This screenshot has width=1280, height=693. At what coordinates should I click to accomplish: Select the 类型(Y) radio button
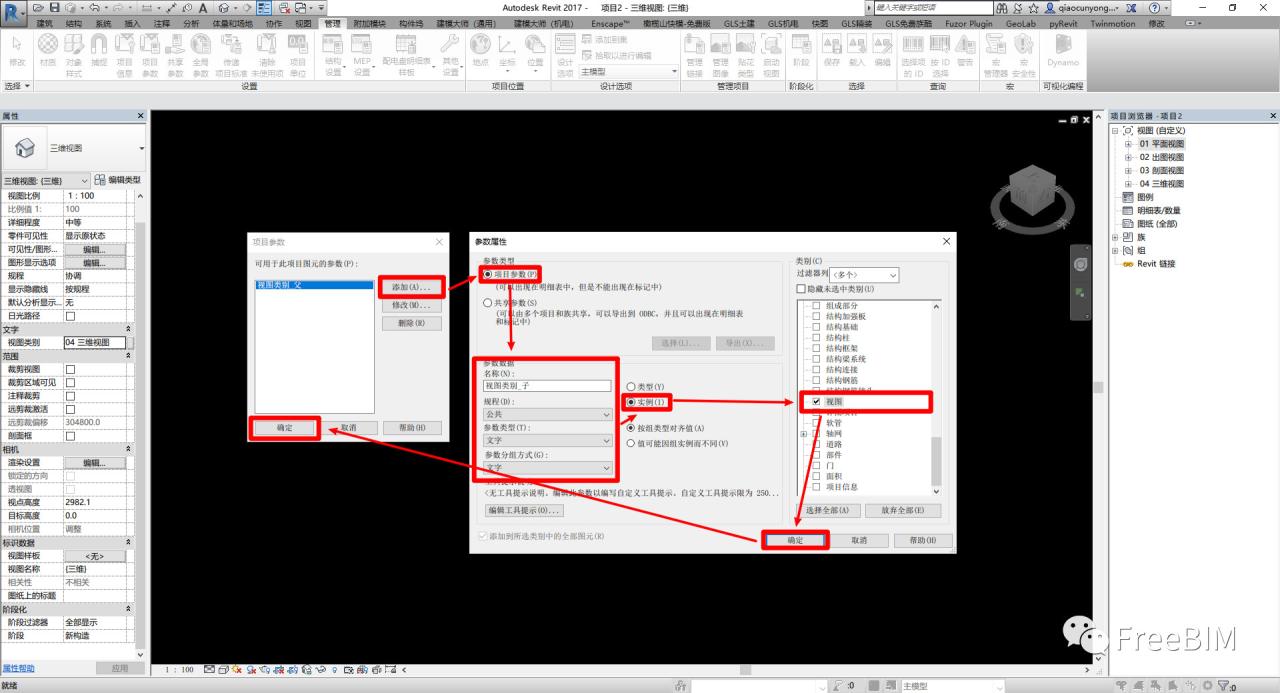coord(630,386)
